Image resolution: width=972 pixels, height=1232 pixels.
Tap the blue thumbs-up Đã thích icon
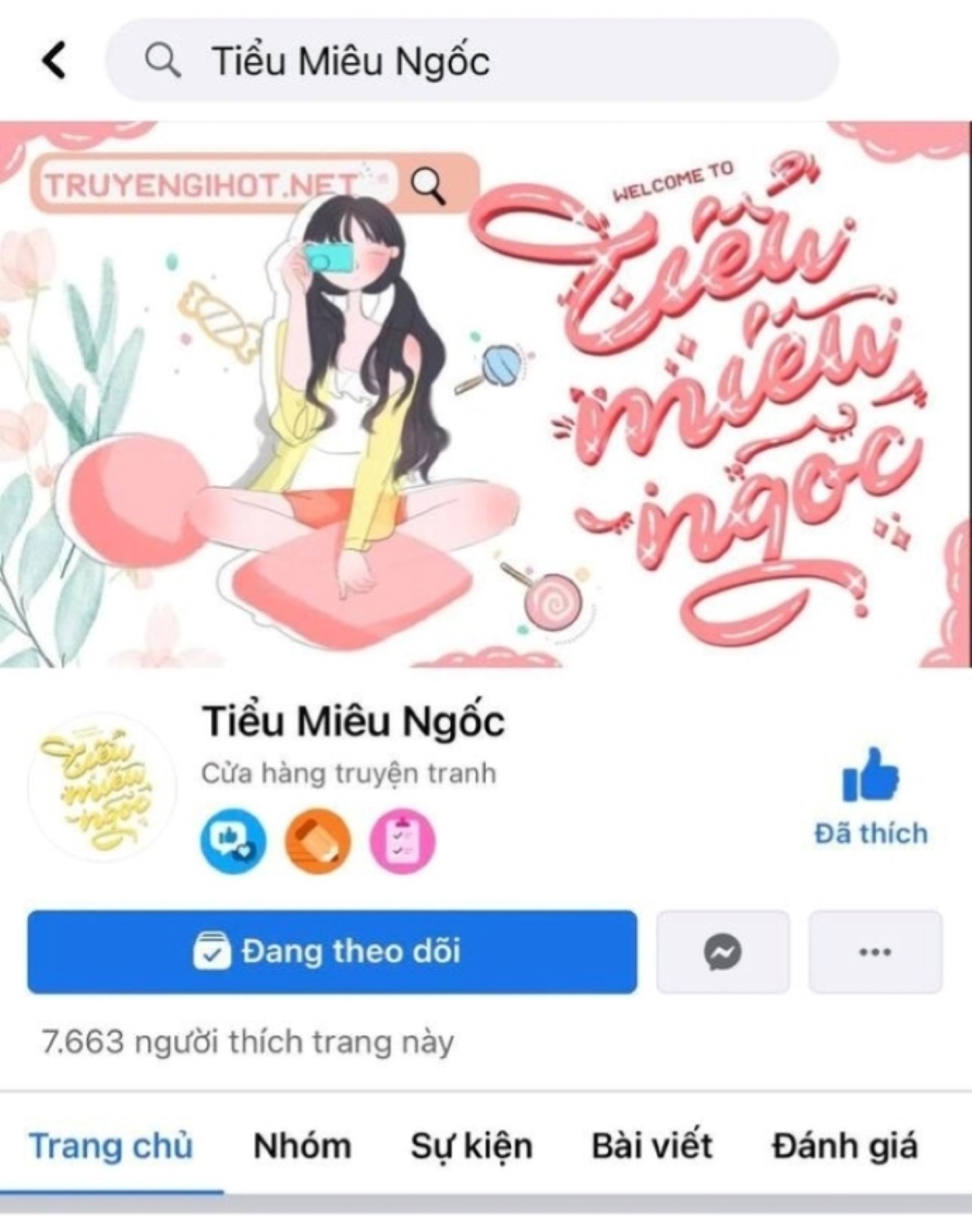(871, 775)
